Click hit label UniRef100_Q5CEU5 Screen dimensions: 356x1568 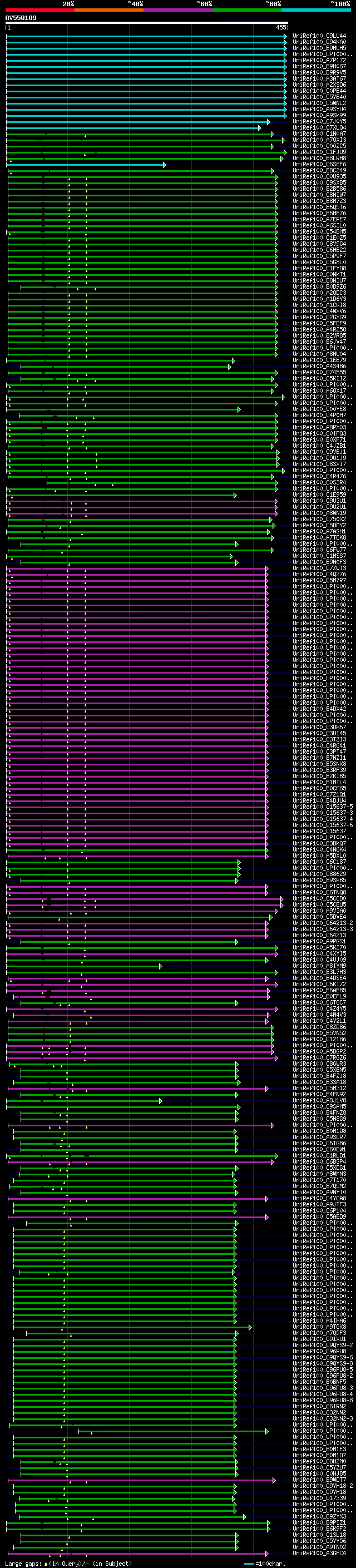(x=319, y=904)
